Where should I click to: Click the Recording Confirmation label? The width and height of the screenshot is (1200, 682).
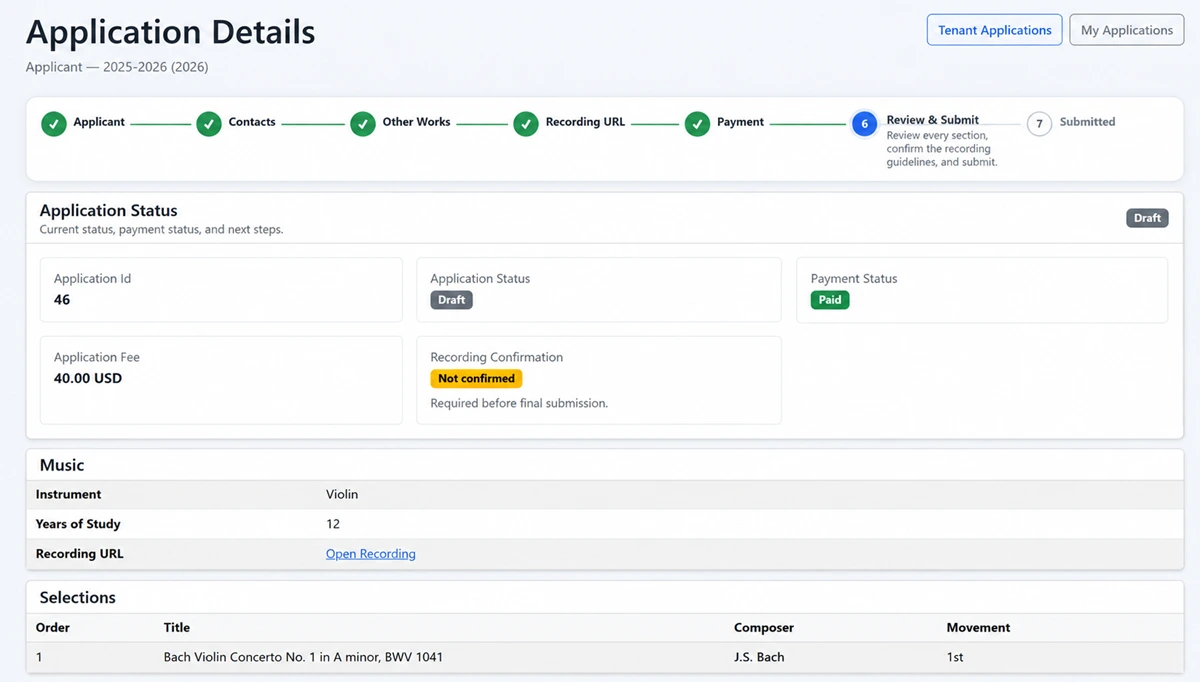pyautogui.click(x=497, y=357)
